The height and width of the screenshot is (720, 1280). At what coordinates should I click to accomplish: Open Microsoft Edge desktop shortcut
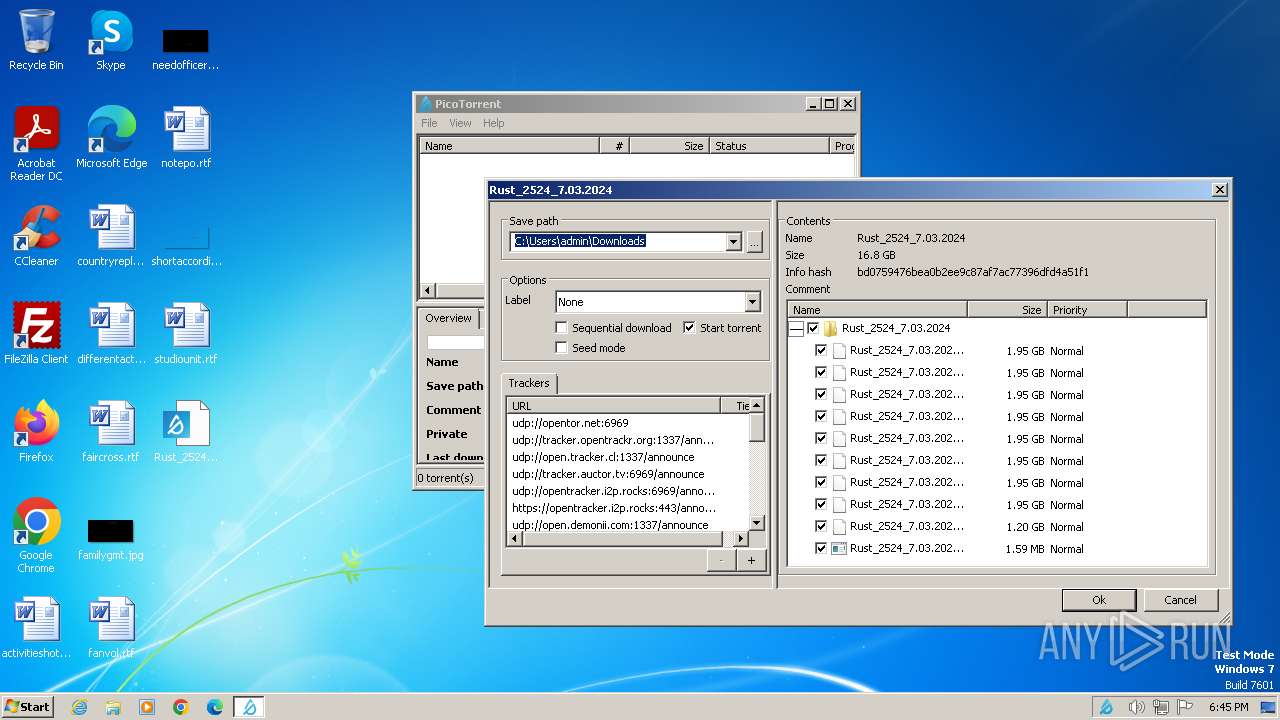[111, 138]
